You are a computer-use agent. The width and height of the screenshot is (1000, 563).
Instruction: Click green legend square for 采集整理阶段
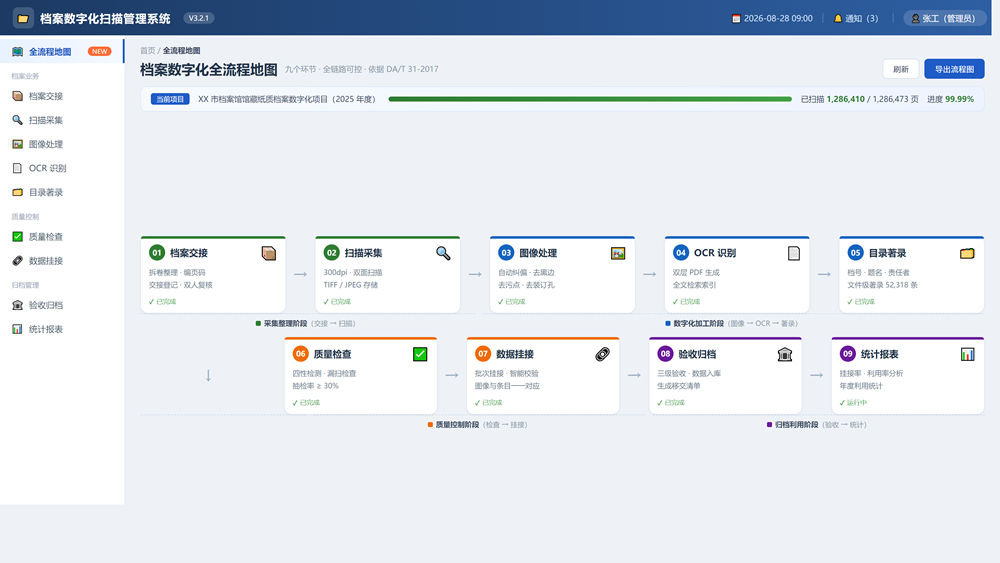(258, 323)
